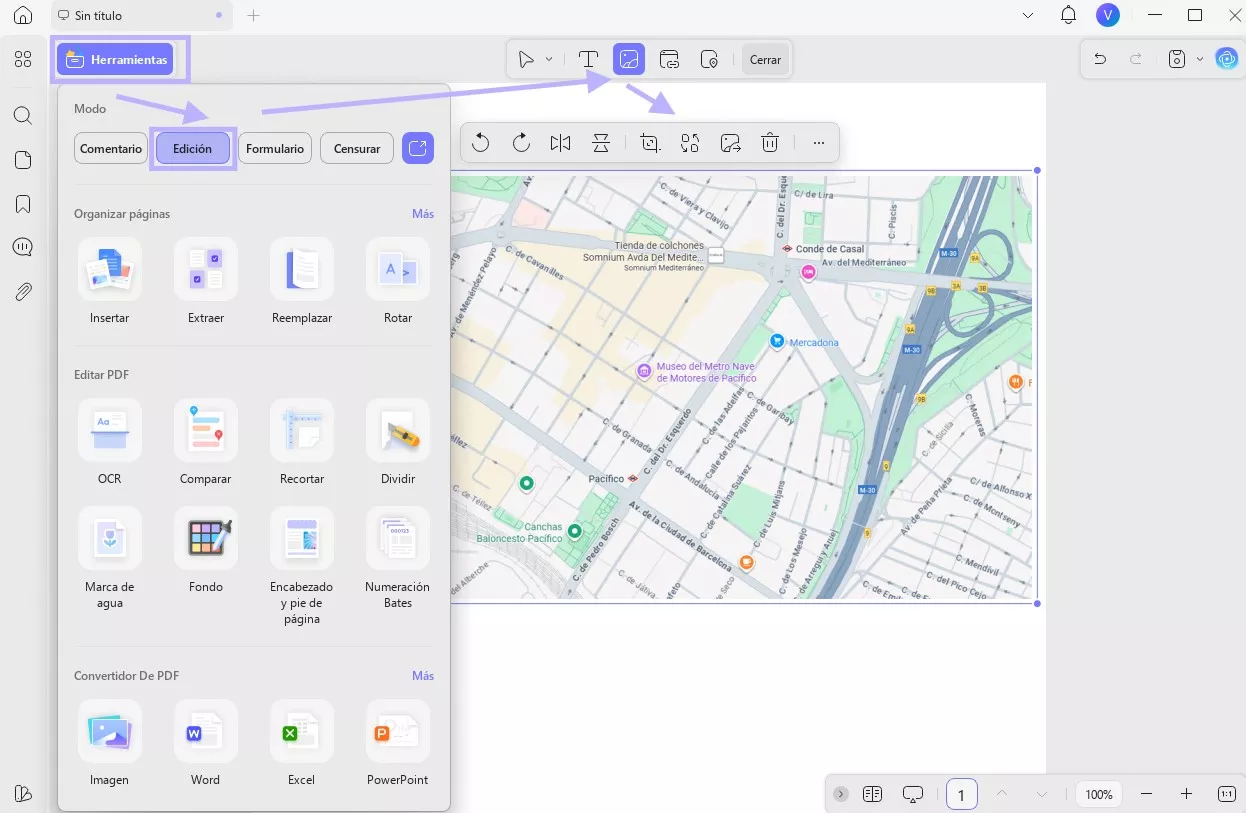The image size is (1246, 813).
Task: Toggle the image editing tool
Action: tap(629, 60)
